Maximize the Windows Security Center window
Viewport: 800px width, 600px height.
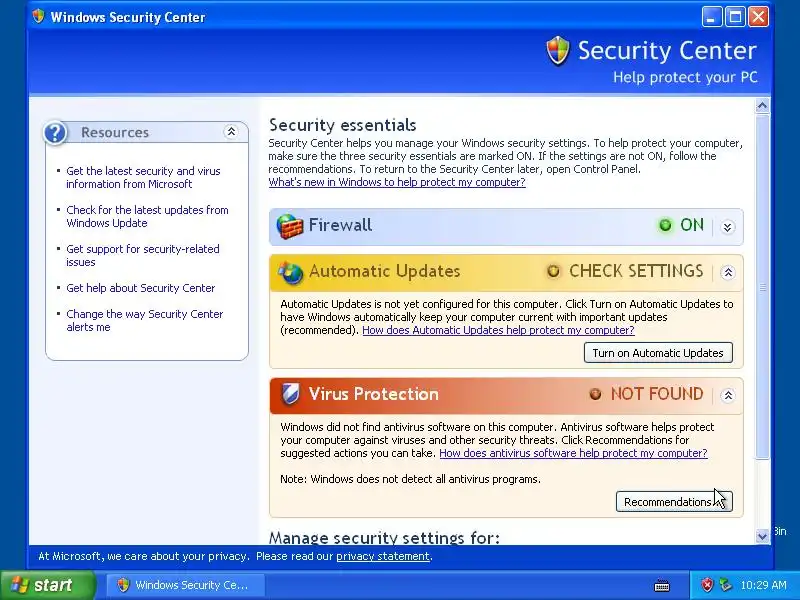[x=735, y=17]
